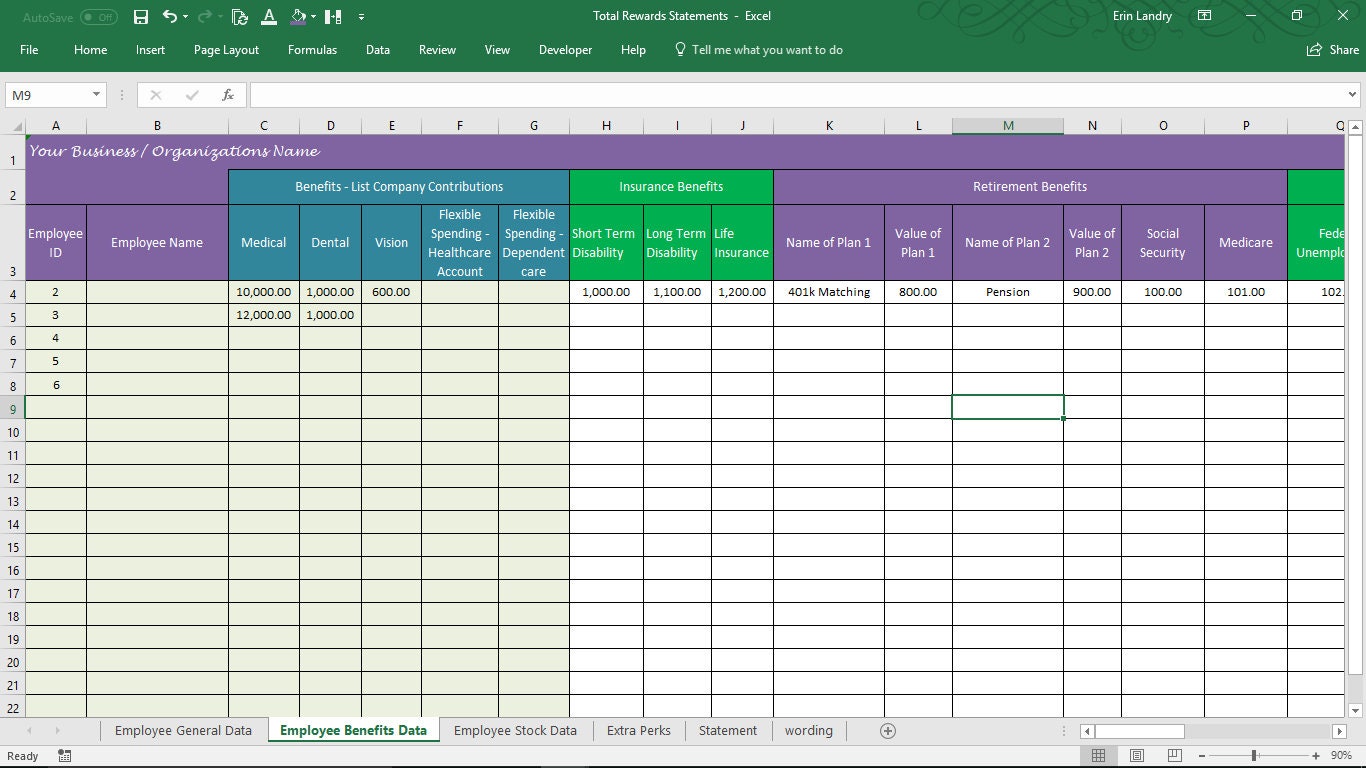Viewport: 1366px width, 768px height.
Task: Select the cell containing 401k Matching
Action: point(829,292)
